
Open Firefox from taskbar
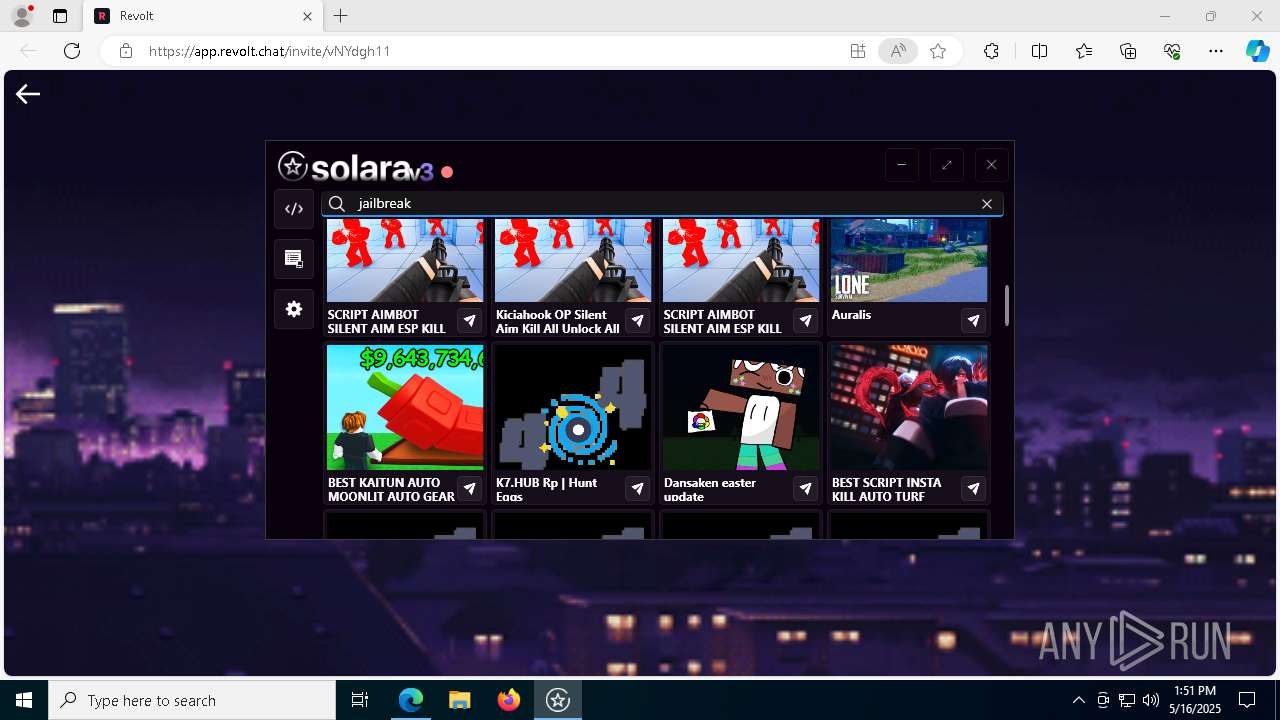pyautogui.click(x=509, y=700)
